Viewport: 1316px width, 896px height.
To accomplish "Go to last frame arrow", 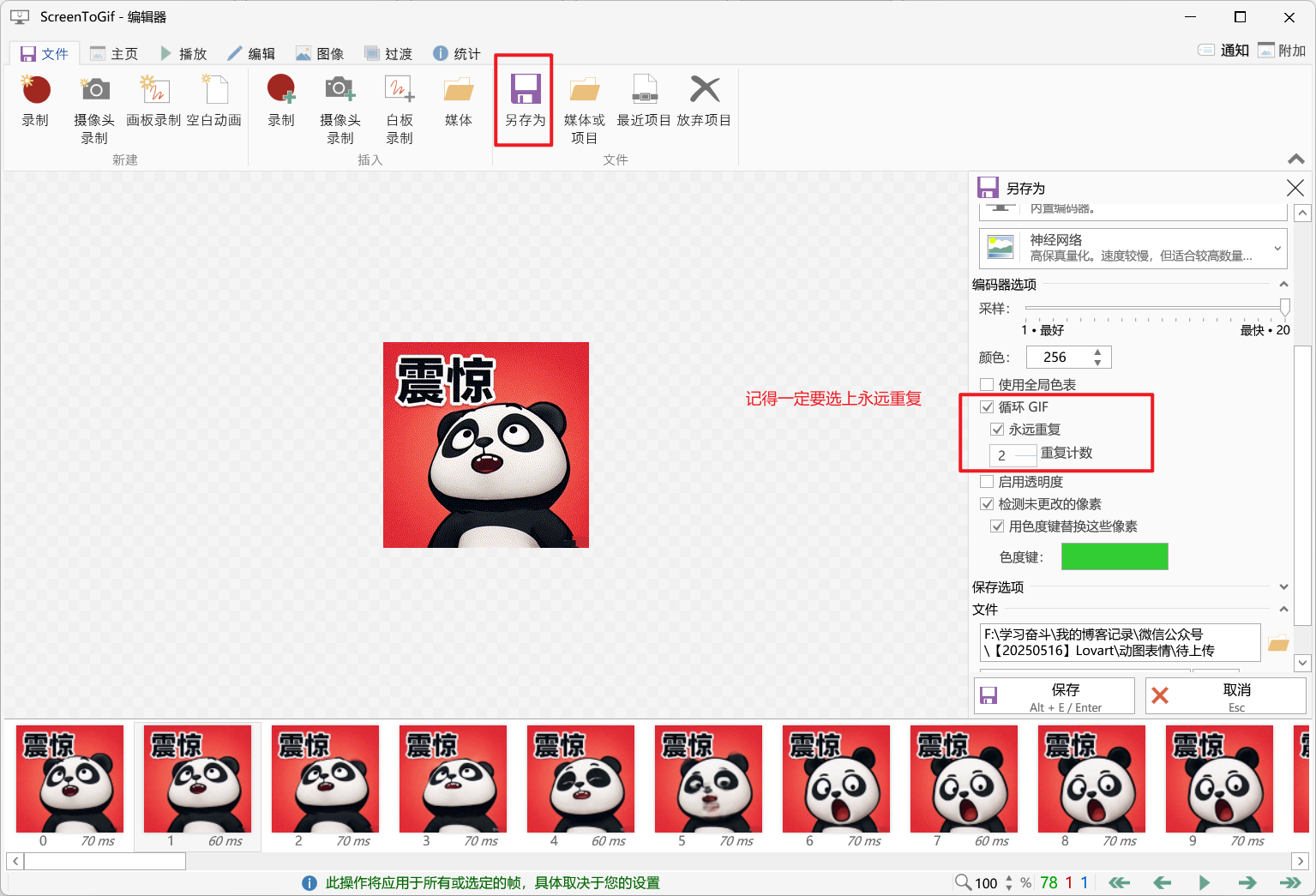I will point(1290,882).
